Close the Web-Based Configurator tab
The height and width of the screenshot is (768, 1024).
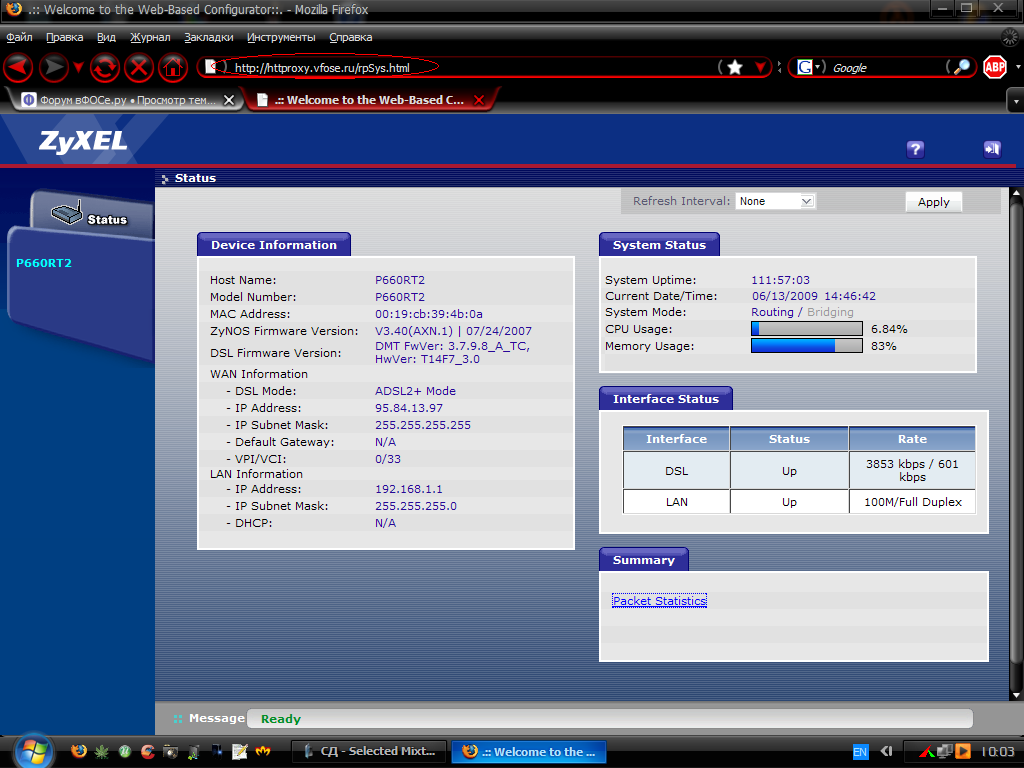(x=479, y=100)
